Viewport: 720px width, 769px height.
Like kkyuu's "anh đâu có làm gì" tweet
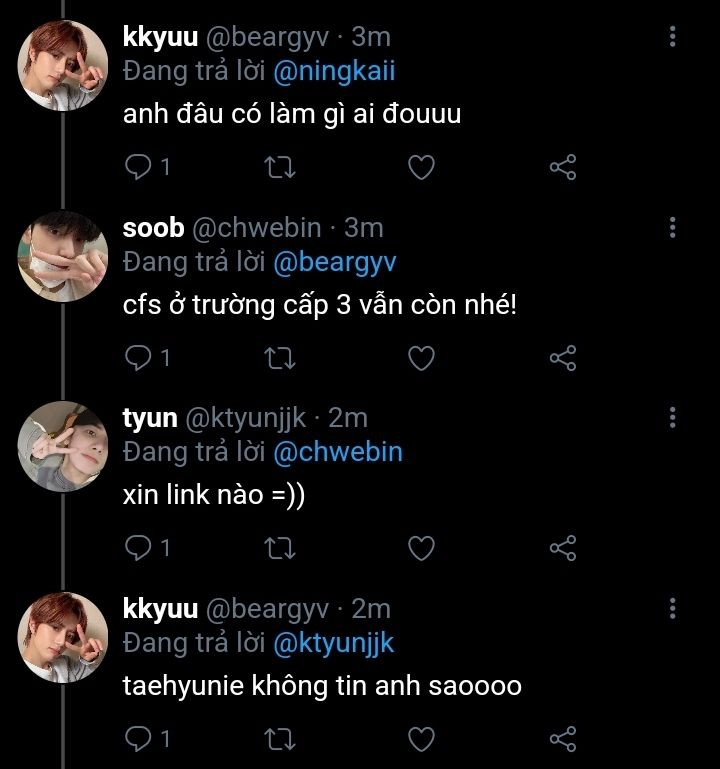pyautogui.click(x=422, y=167)
